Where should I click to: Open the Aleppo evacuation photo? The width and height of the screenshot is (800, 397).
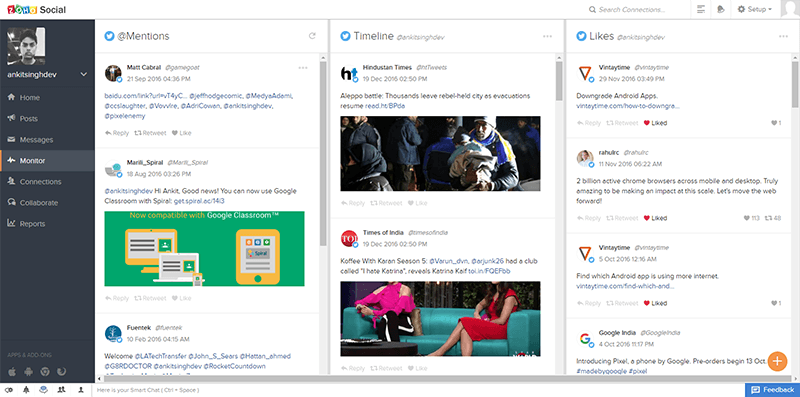(440, 154)
